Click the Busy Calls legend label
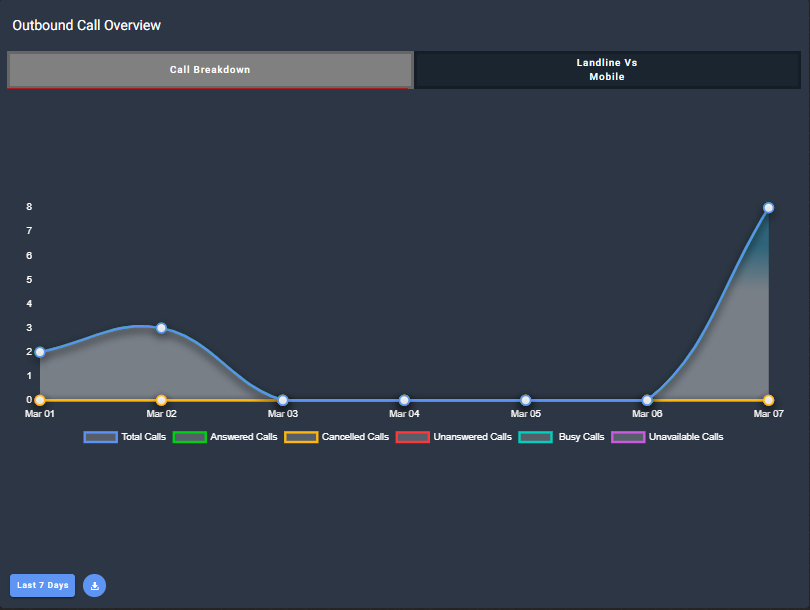810x610 pixels. tap(581, 437)
